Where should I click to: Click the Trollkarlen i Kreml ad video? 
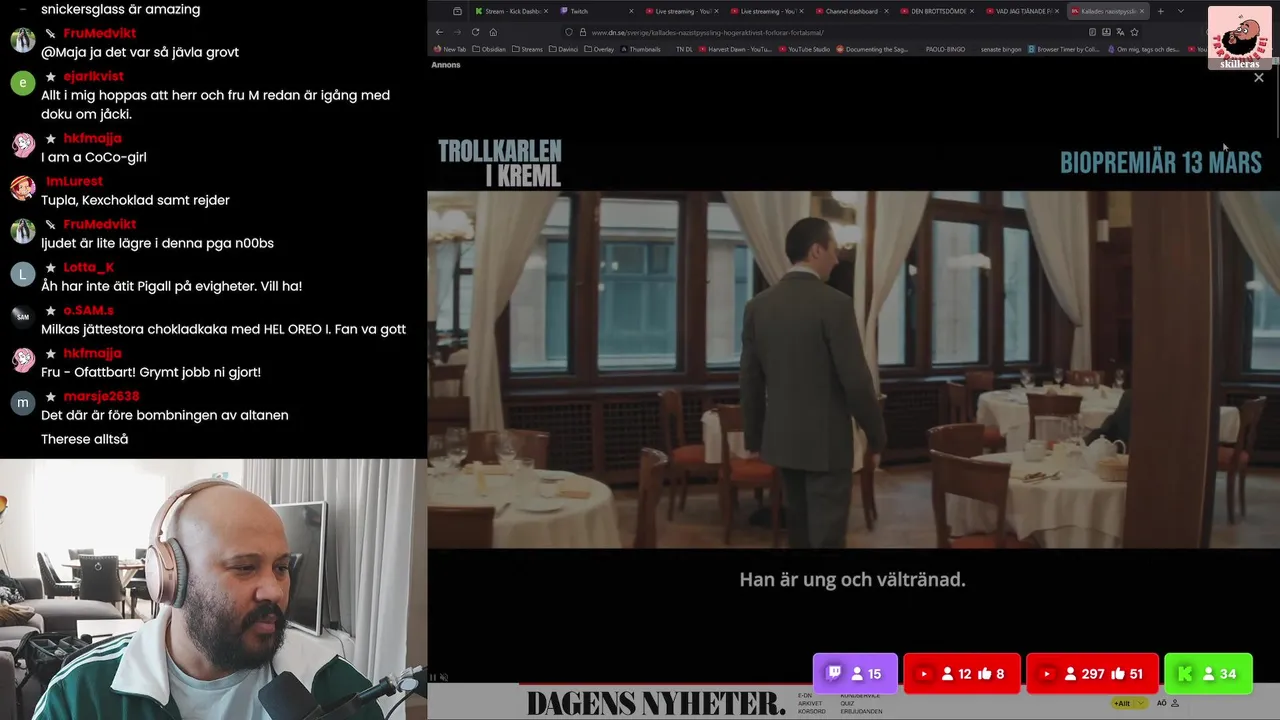(853, 369)
